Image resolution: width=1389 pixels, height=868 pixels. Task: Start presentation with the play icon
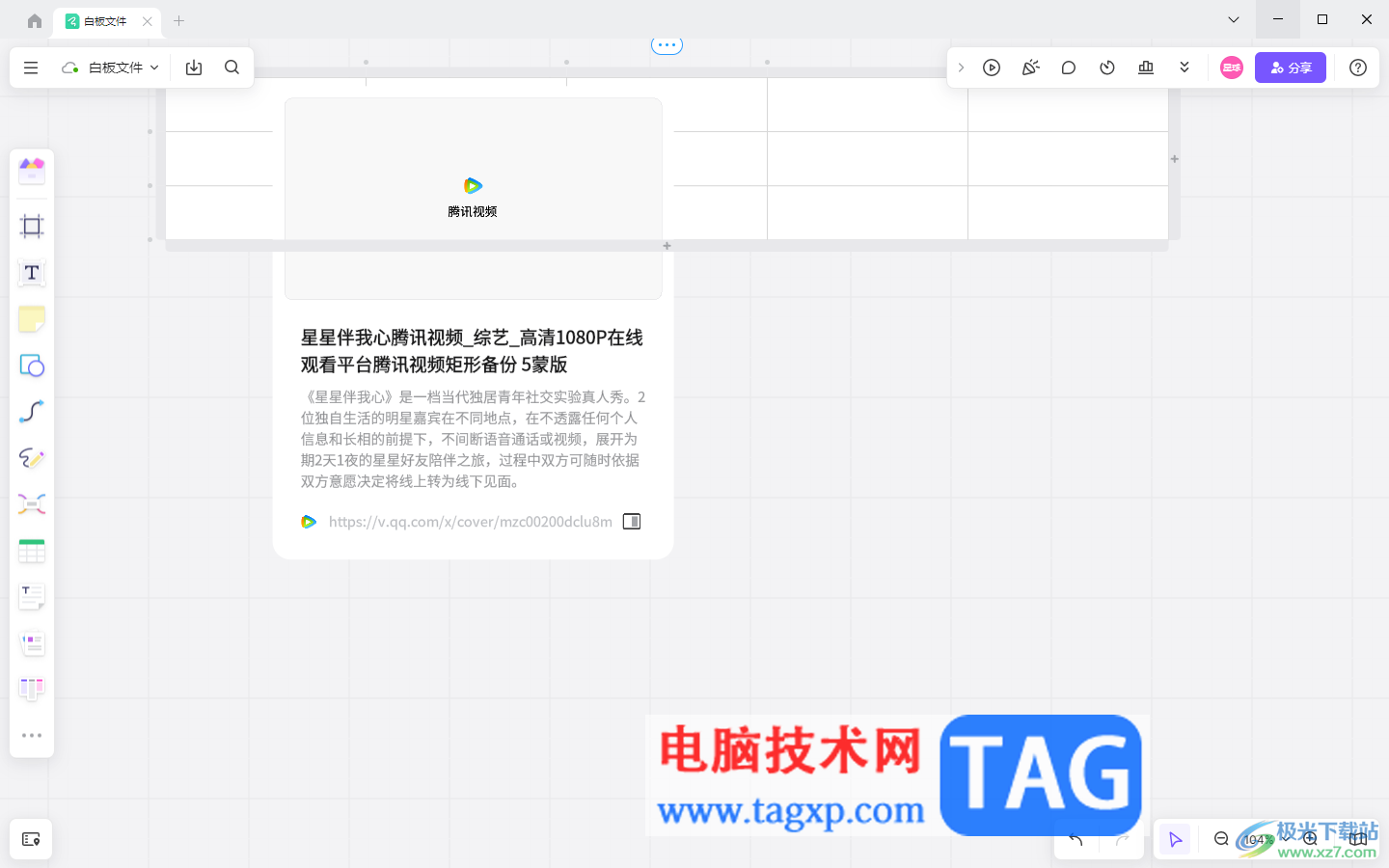[x=992, y=68]
